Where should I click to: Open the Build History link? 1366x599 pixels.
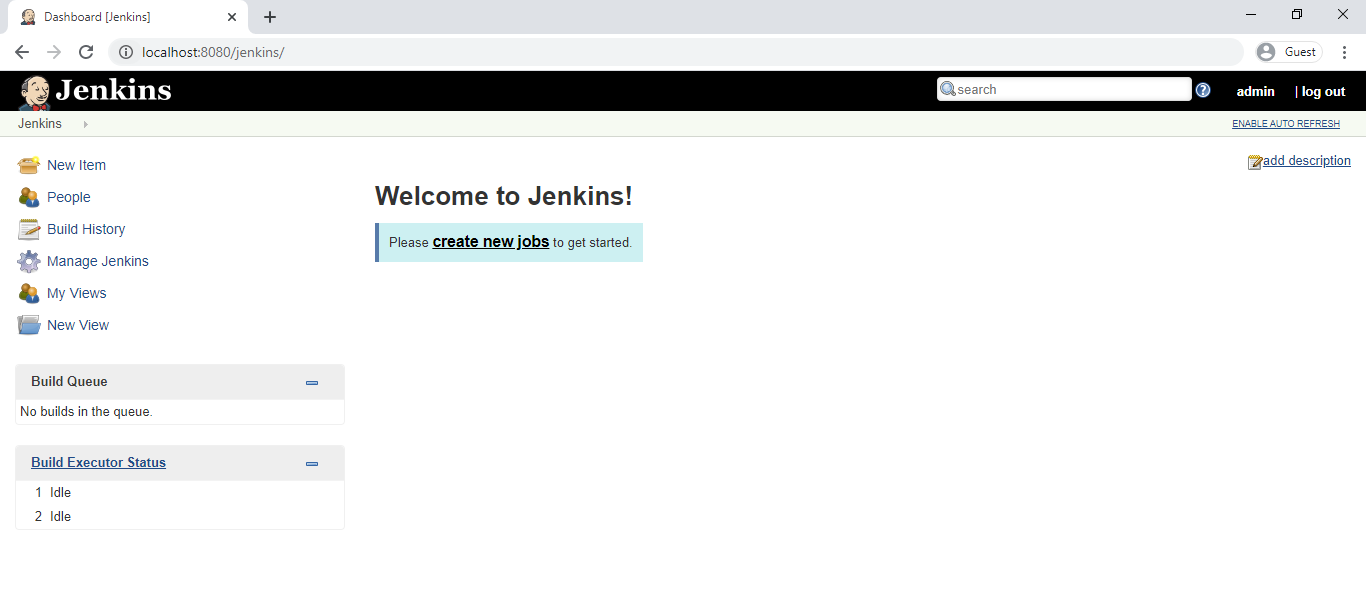tap(86, 229)
